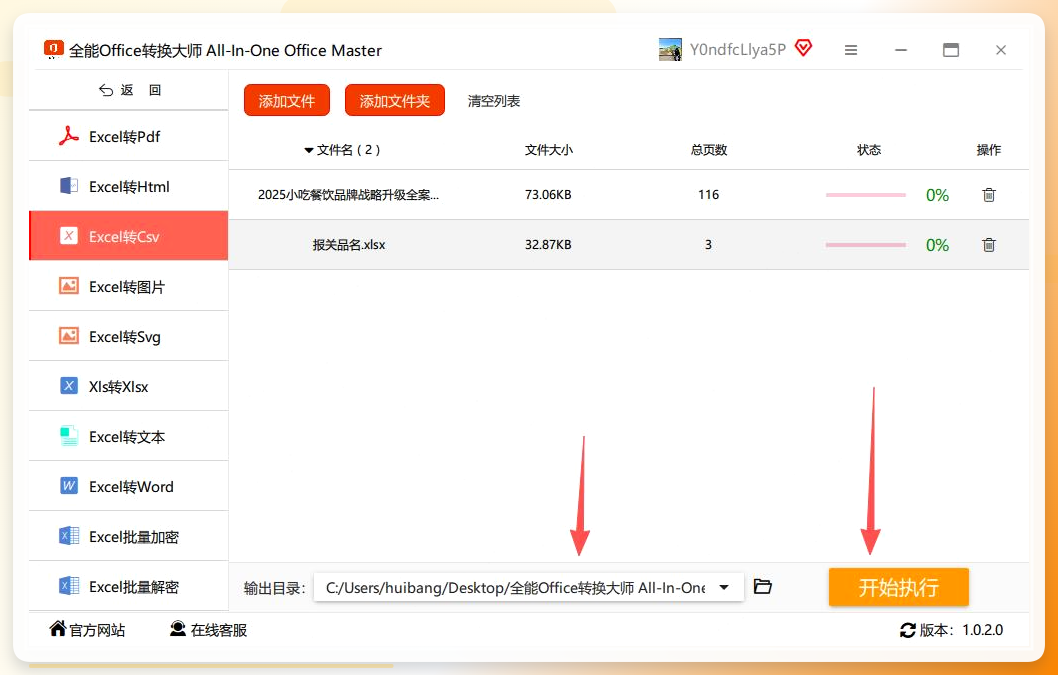The height and width of the screenshot is (675, 1058).
Task: Click the page count 3 cell
Action: [x=708, y=244]
